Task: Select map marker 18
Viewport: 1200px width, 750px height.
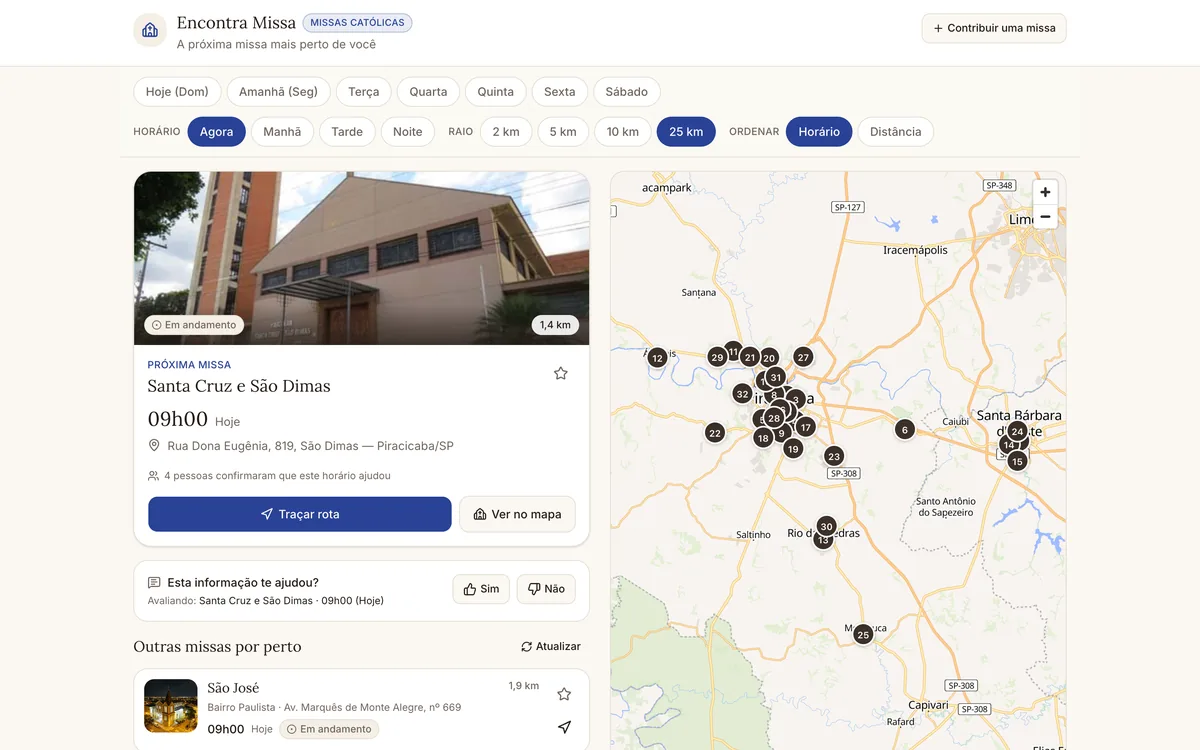Action: [763, 438]
